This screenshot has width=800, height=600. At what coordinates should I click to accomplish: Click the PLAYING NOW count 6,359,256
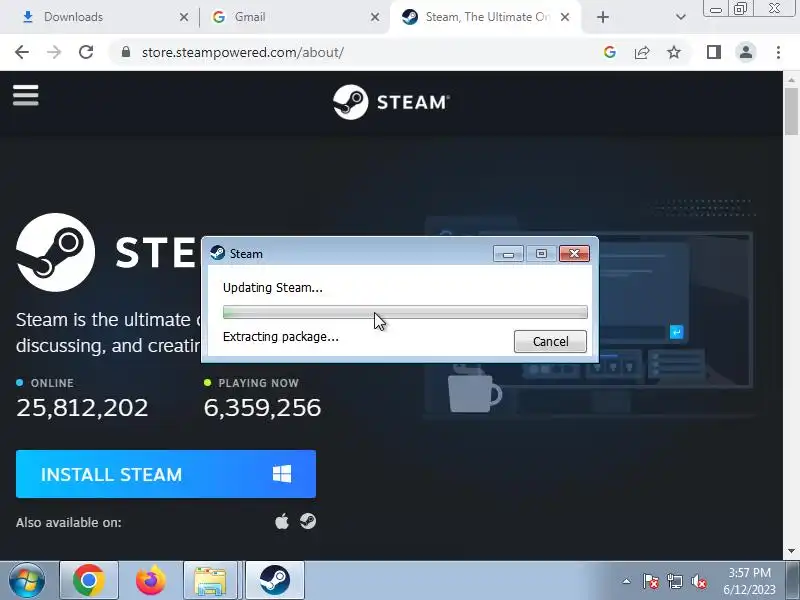pos(262,408)
